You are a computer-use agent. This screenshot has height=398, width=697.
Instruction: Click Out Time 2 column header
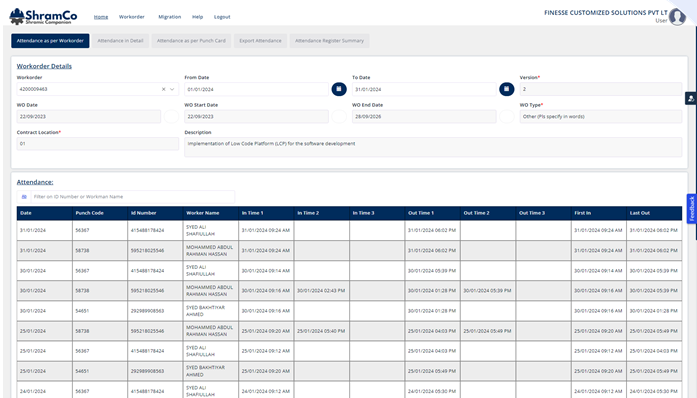tap(488, 213)
